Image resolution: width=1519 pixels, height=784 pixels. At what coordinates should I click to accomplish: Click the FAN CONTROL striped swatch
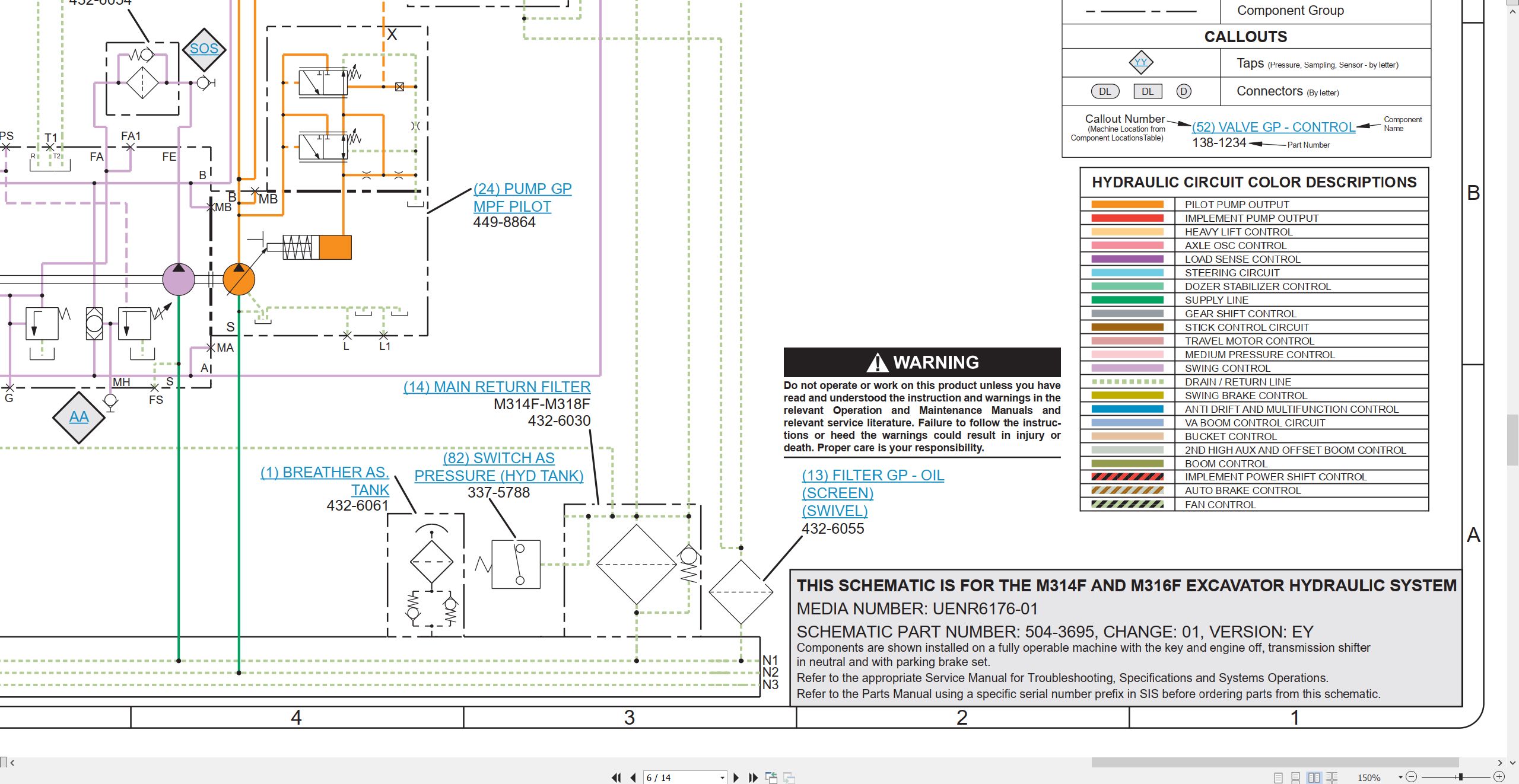(x=1127, y=505)
